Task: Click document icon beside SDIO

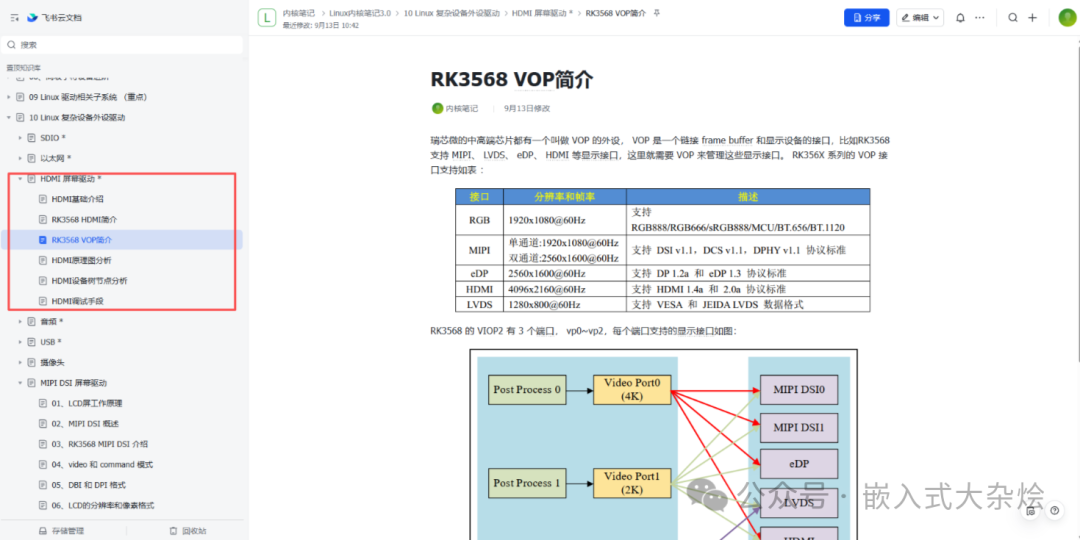Action: coord(32,138)
